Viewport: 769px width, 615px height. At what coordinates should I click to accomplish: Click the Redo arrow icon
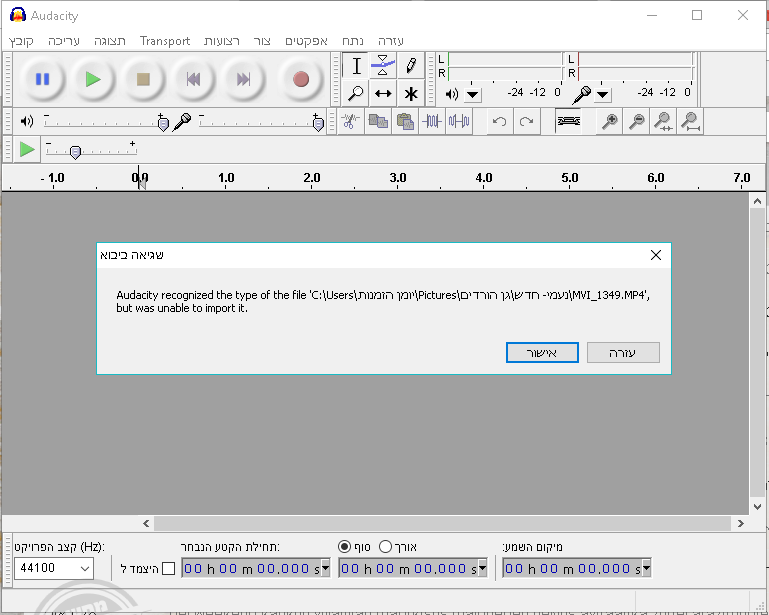(527, 121)
